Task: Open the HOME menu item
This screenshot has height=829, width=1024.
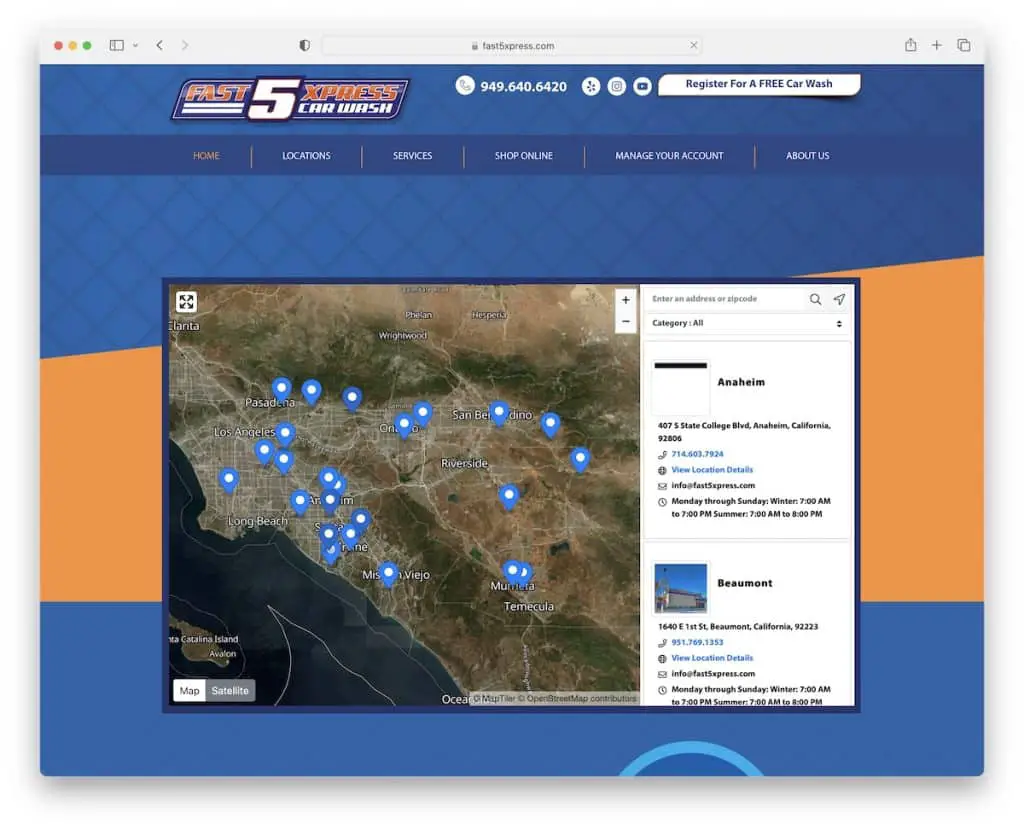Action: click(206, 155)
